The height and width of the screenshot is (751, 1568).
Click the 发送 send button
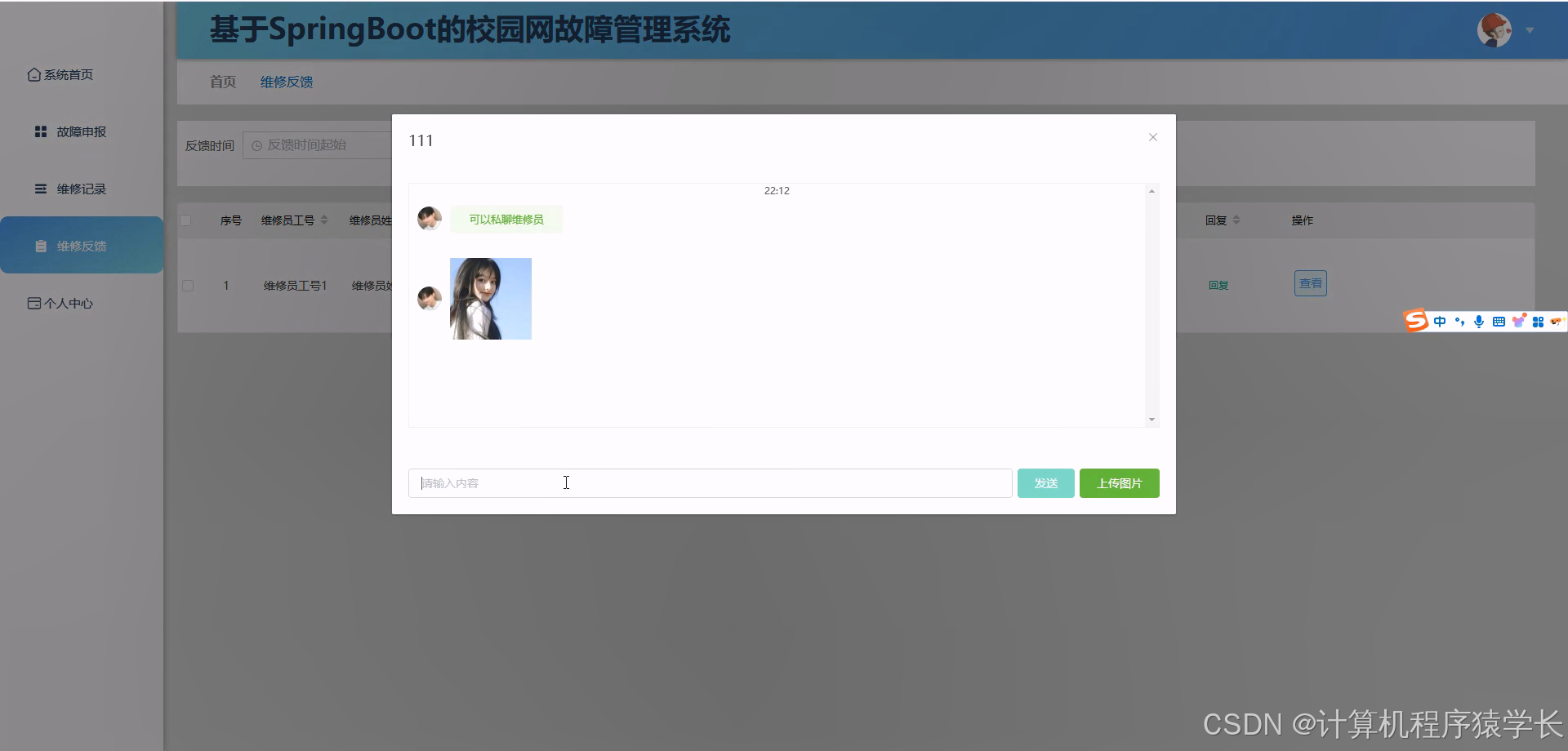click(x=1045, y=482)
